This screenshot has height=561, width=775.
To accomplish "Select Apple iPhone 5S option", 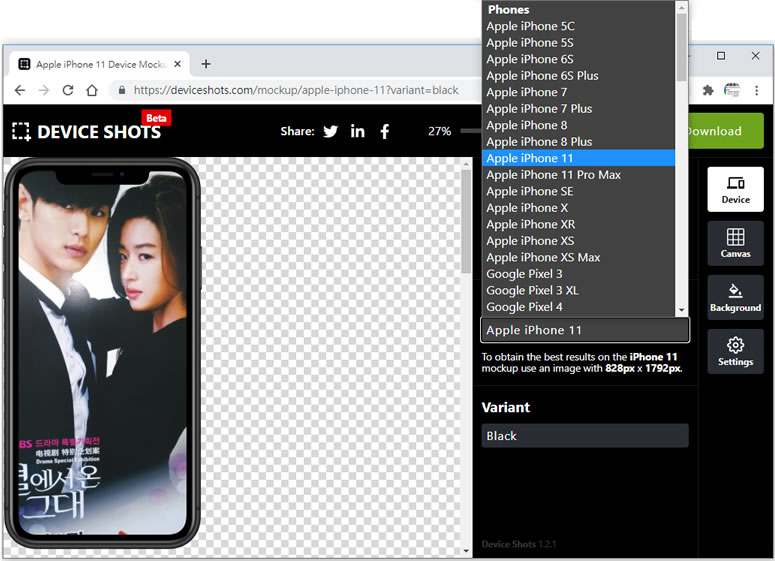I will (578, 43).
